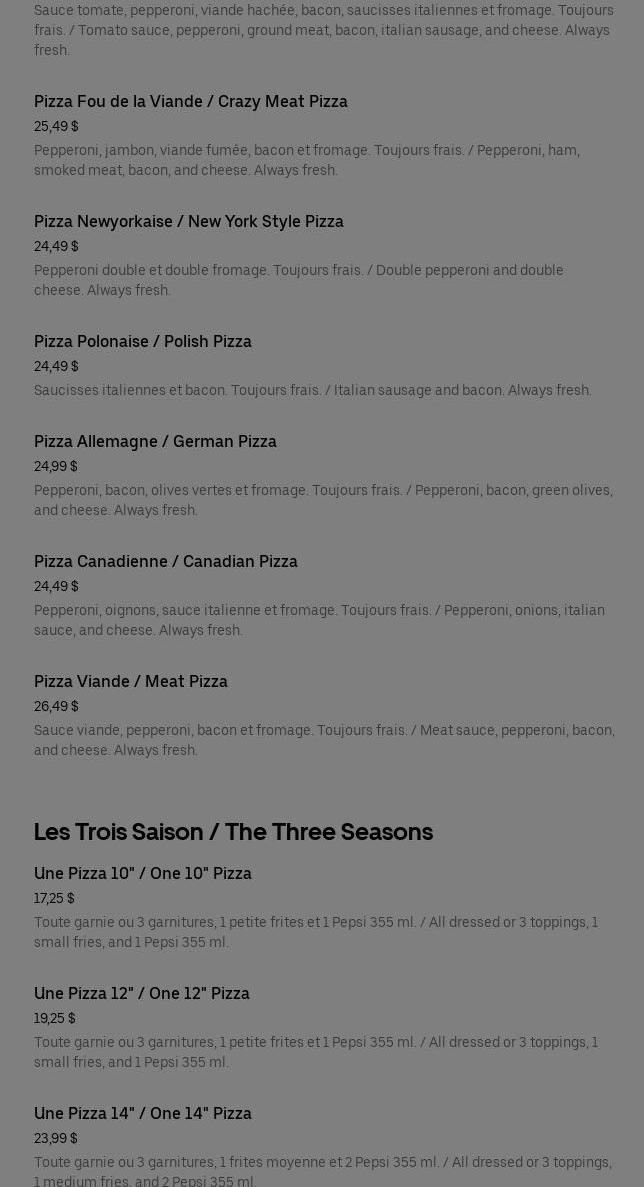Click the 19,25 $ price for 12" pizza
Image resolution: width=644 pixels, height=1187 pixels.
tap(55, 1018)
